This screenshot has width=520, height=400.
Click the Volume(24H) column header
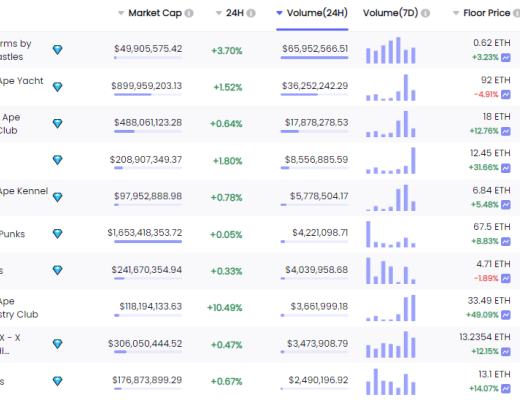tap(317, 13)
